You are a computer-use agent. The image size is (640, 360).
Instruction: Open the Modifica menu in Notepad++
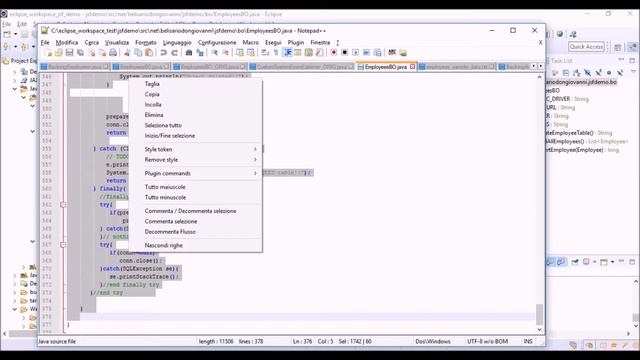[x=67, y=42]
